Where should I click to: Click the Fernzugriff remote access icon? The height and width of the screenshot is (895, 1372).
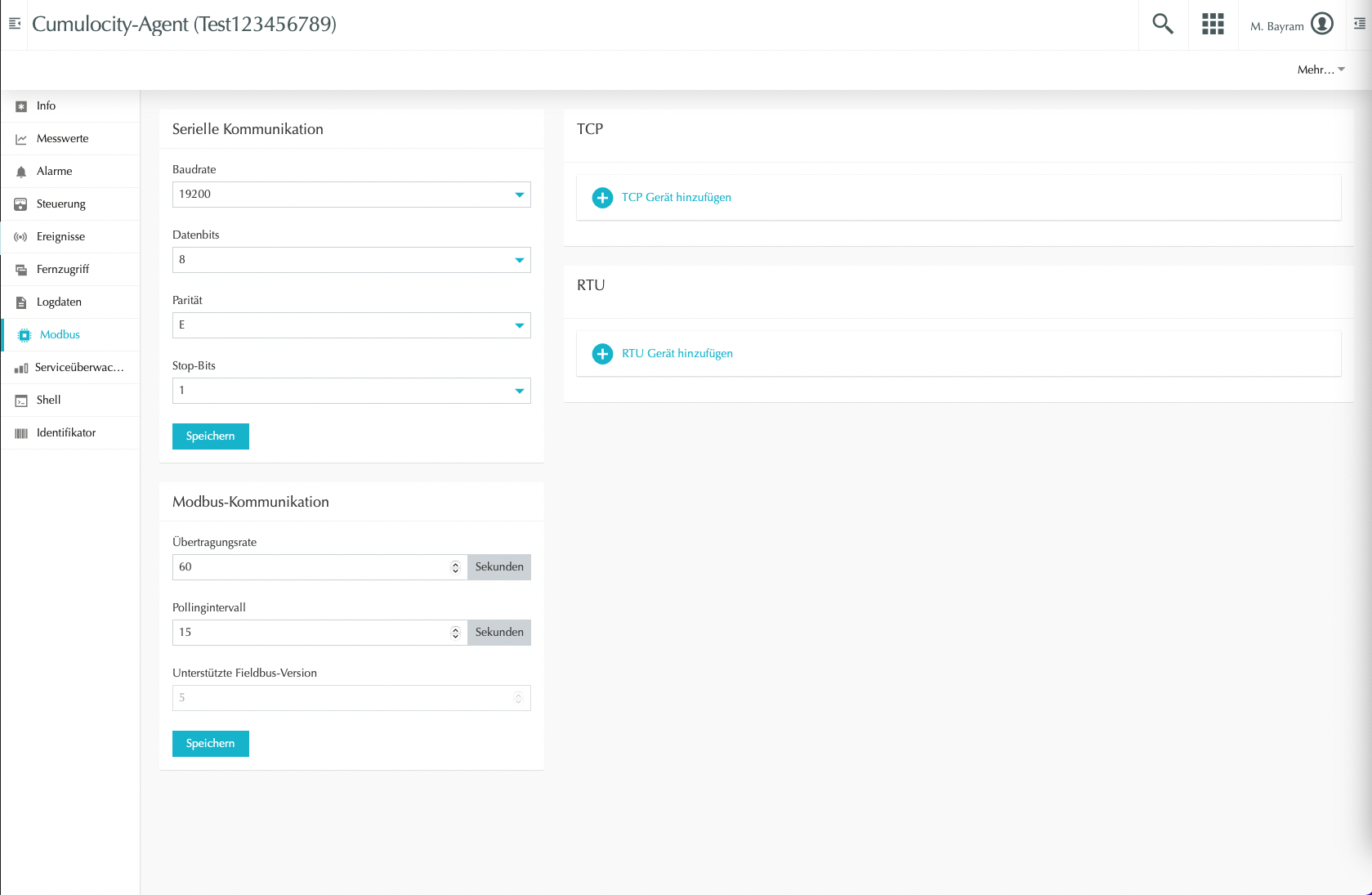tap(21, 270)
